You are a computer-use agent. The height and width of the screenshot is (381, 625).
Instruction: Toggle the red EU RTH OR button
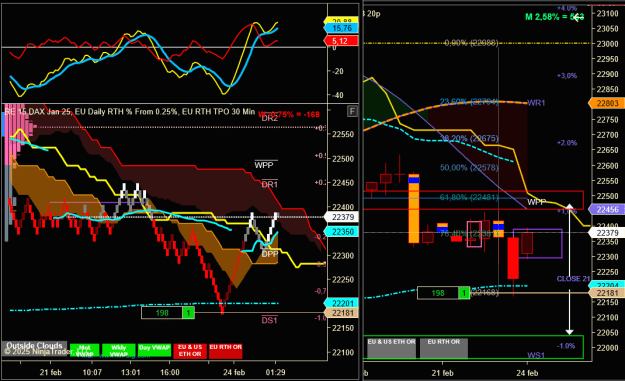226,350
